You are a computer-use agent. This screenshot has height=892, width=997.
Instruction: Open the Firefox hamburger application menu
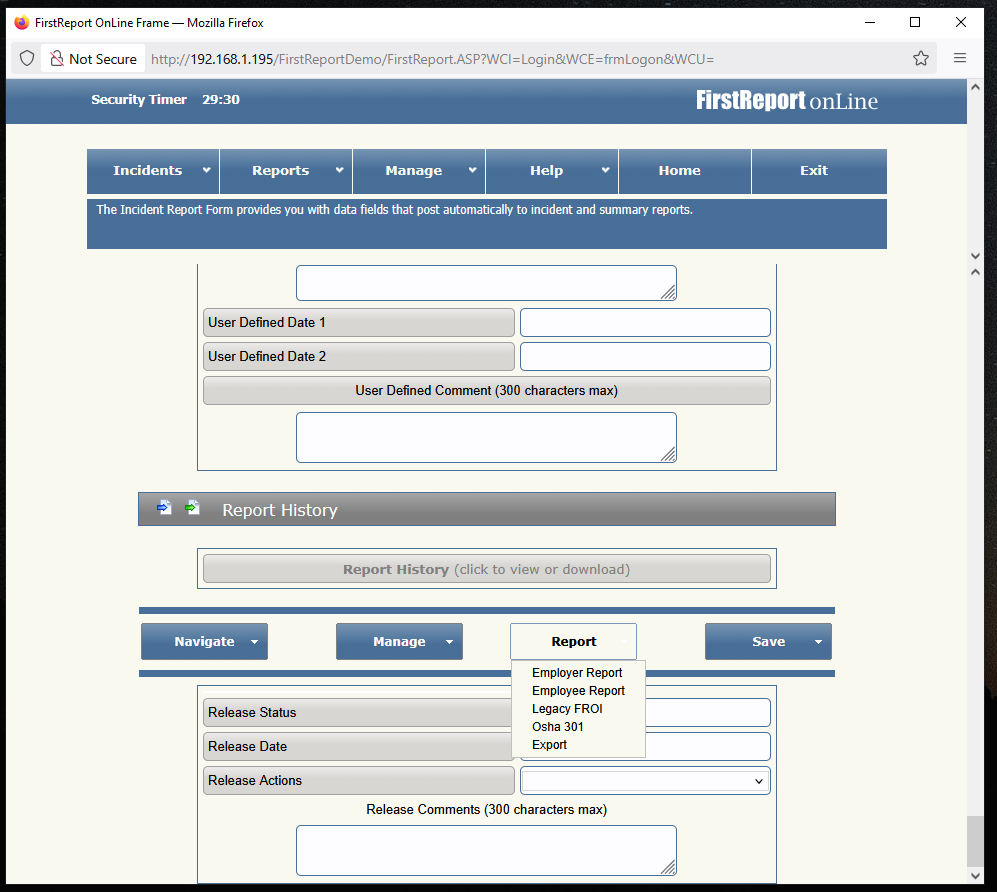coord(959,59)
